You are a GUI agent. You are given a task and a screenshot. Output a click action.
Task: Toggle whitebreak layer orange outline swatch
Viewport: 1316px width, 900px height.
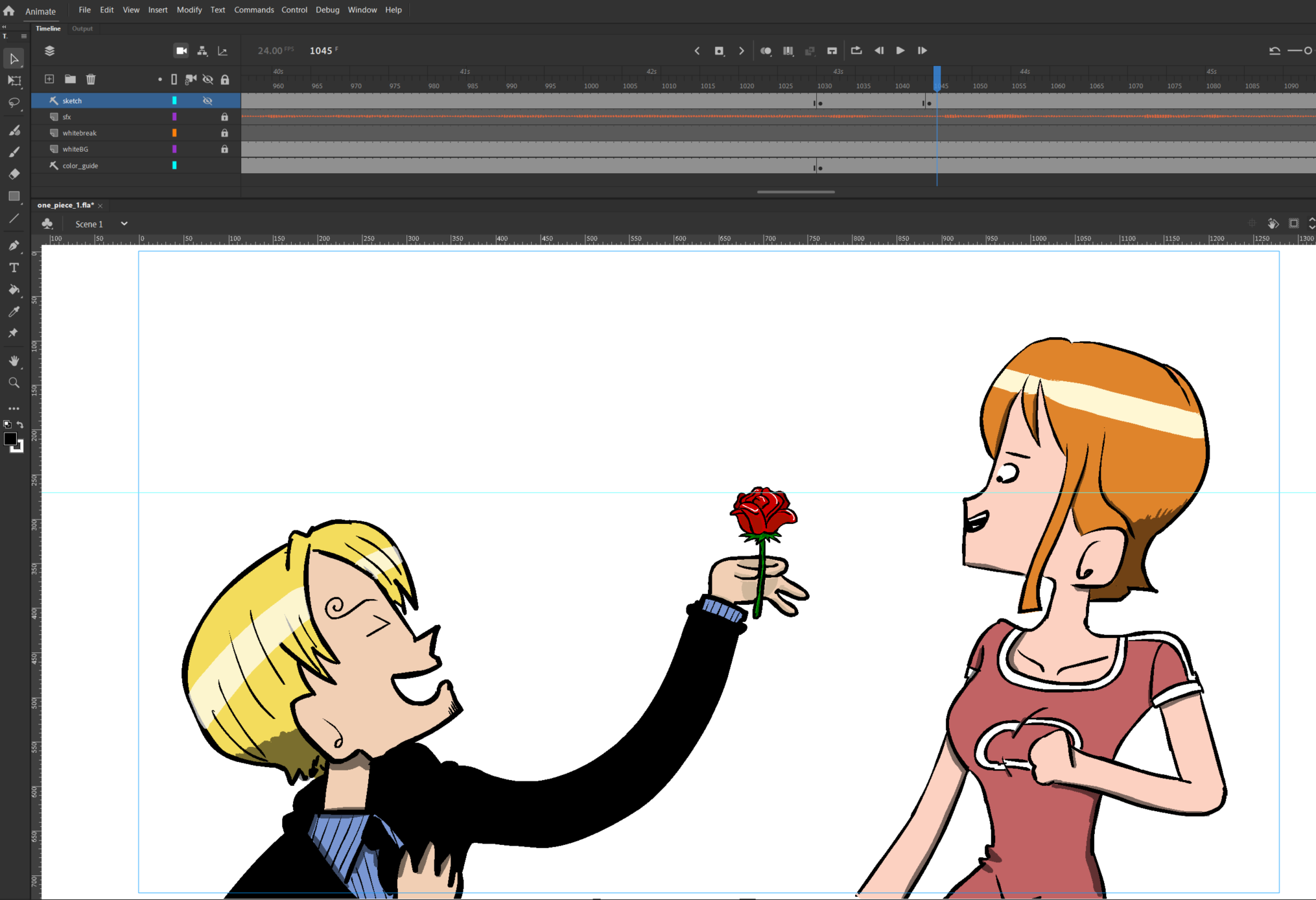pos(174,133)
